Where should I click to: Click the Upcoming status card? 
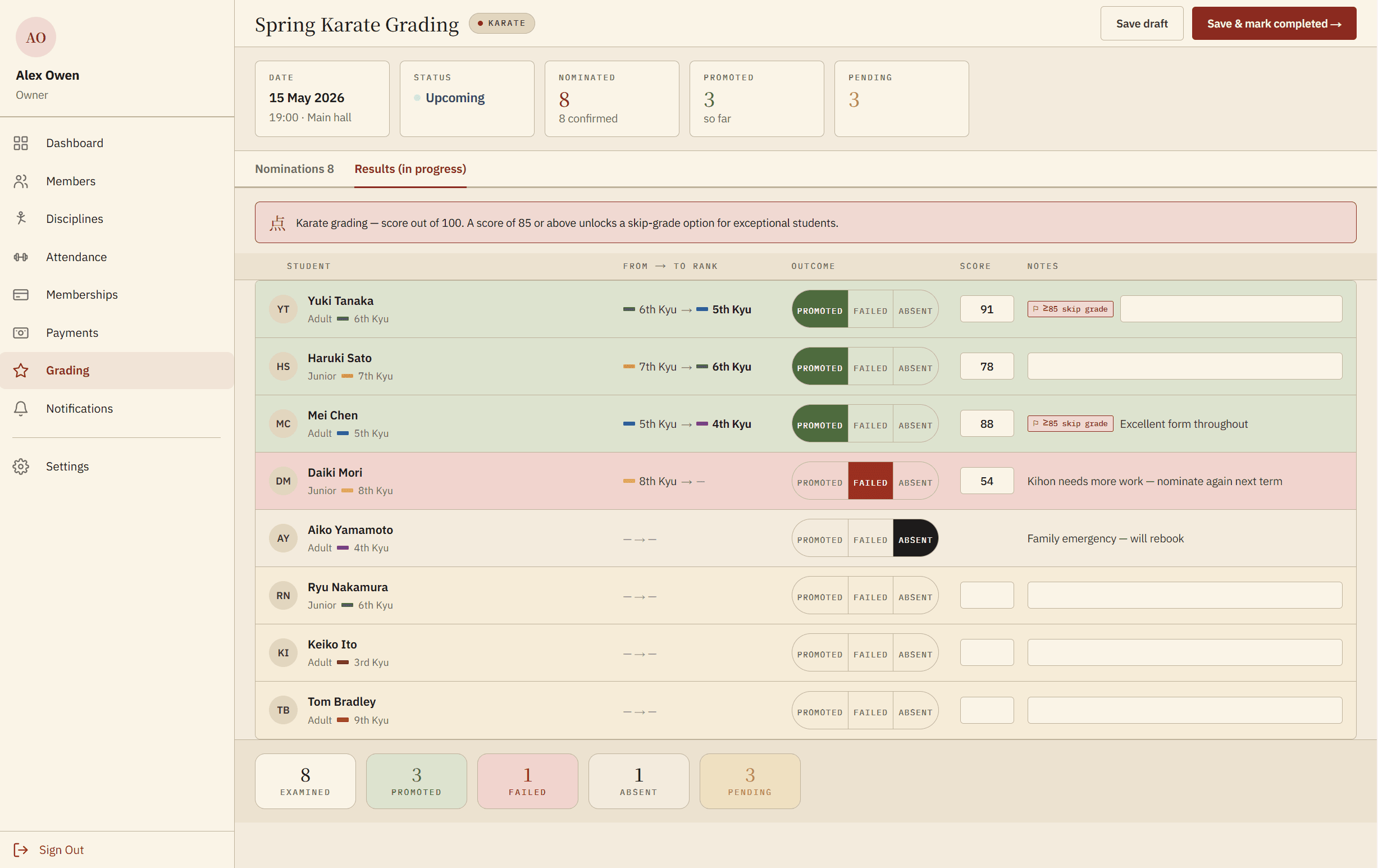pos(467,99)
